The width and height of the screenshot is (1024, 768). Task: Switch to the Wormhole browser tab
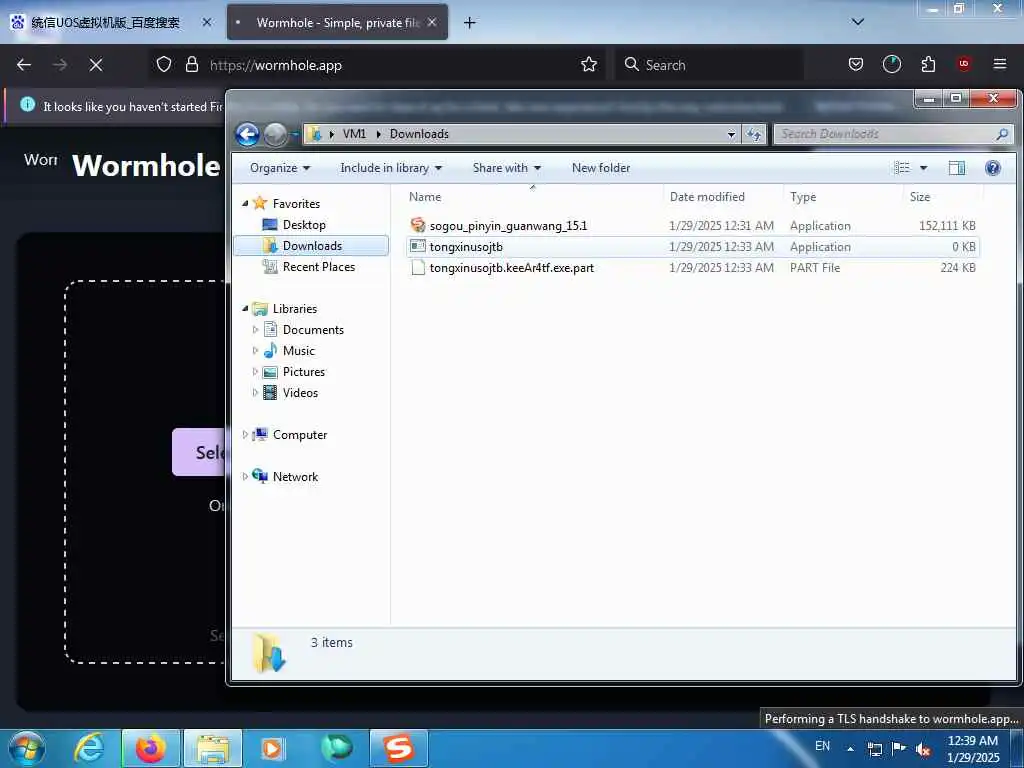(337, 22)
